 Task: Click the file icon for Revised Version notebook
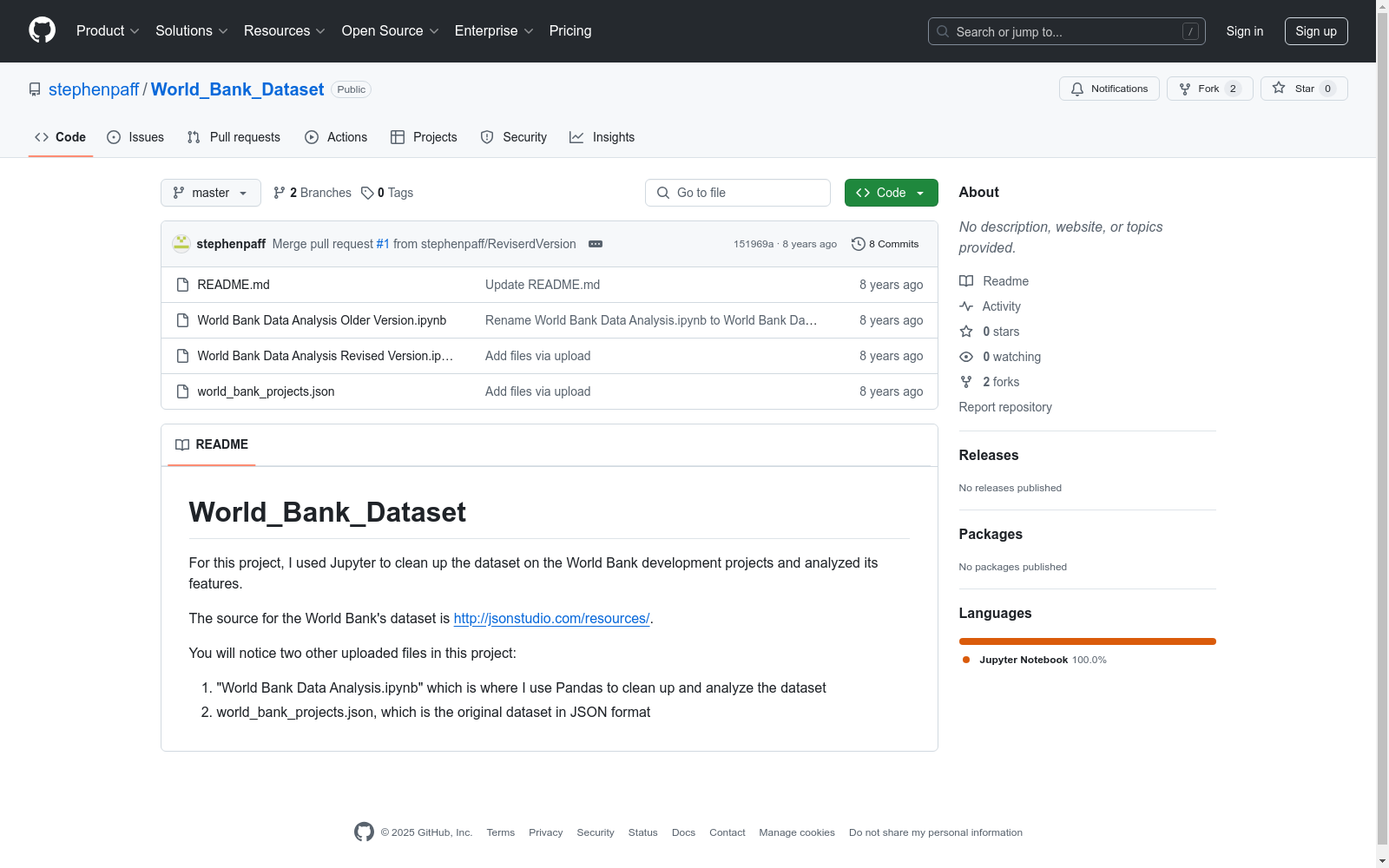[x=182, y=356]
